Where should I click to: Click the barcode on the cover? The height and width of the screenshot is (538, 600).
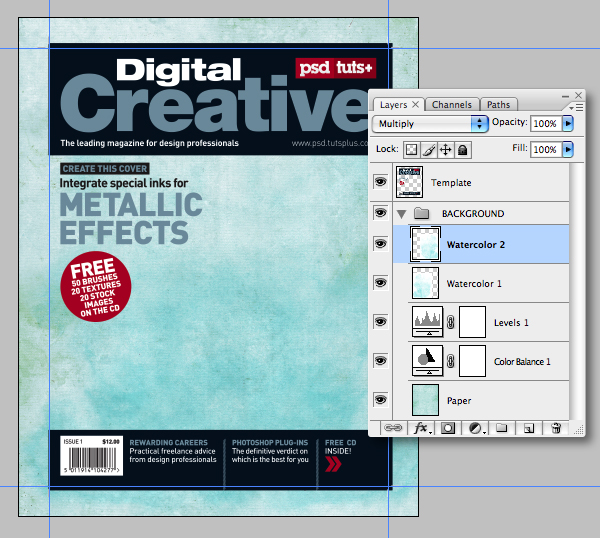pyautogui.click(x=91, y=456)
